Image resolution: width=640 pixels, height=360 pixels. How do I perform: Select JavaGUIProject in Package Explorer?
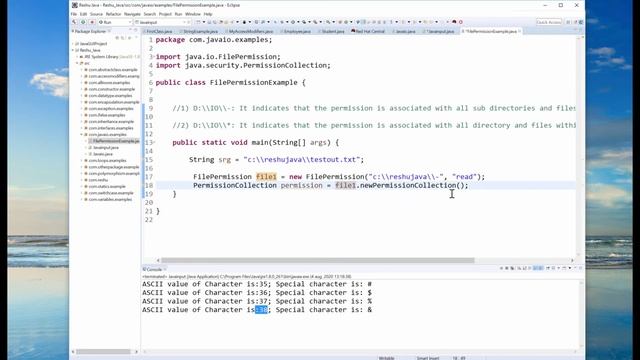93,44
